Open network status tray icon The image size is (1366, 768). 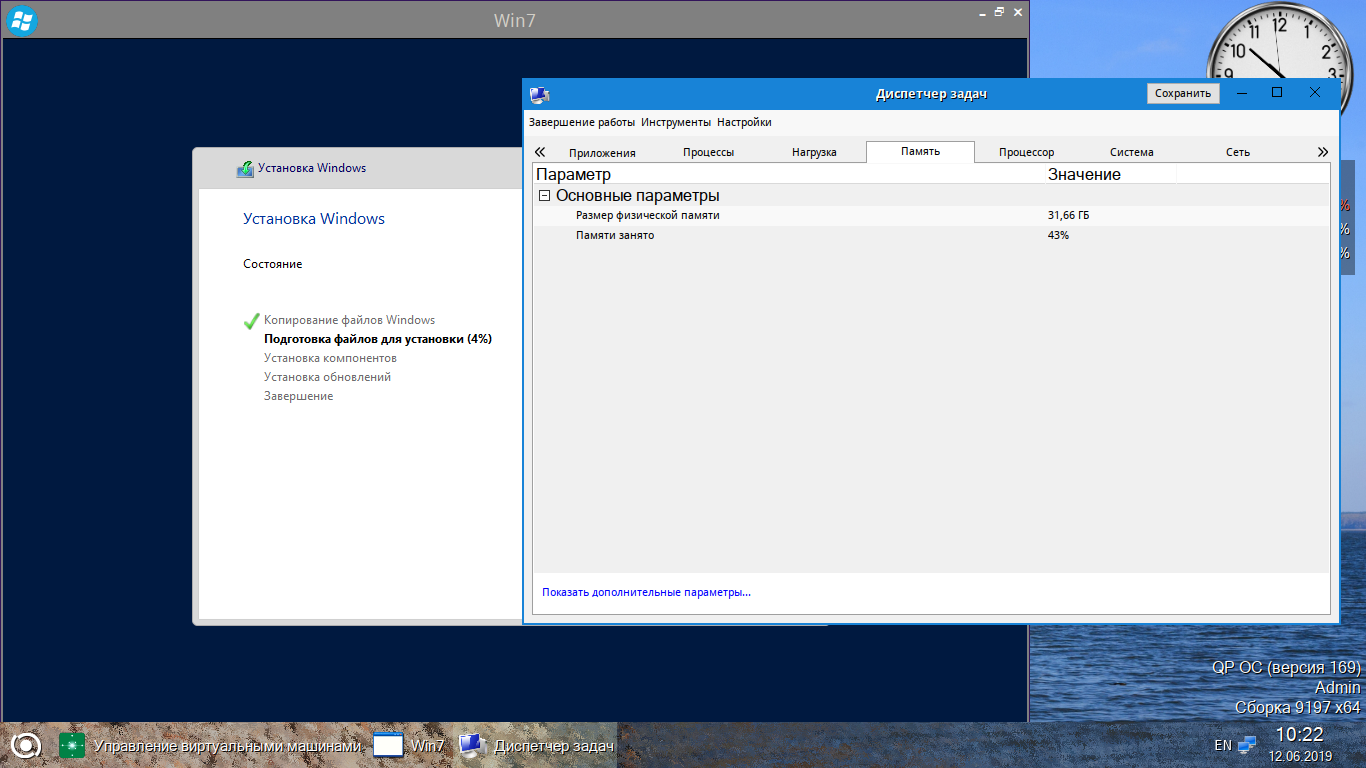point(1246,745)
